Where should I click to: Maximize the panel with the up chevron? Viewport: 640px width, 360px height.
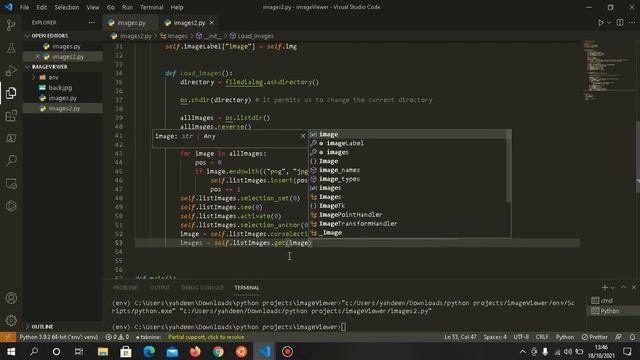[623, 288]
